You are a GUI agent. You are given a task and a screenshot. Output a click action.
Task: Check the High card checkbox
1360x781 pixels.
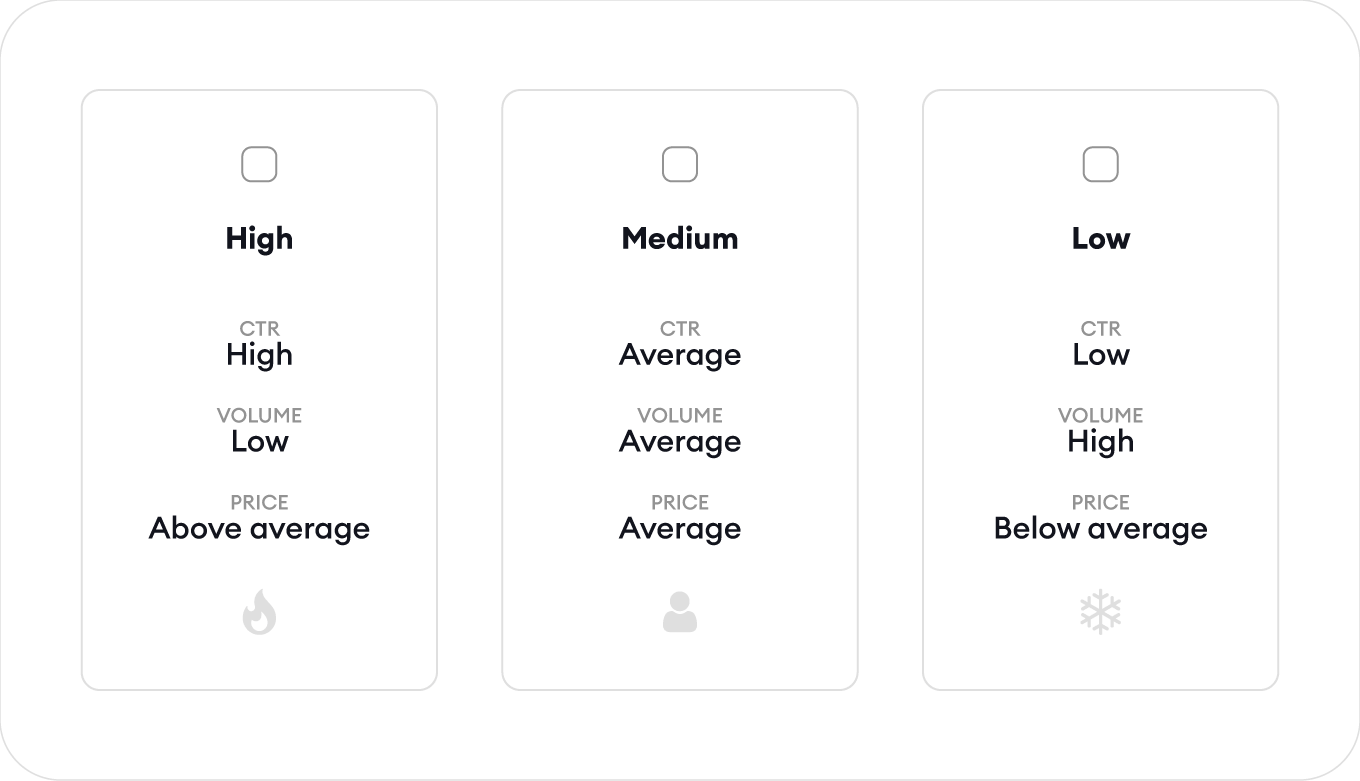[259, 164]
